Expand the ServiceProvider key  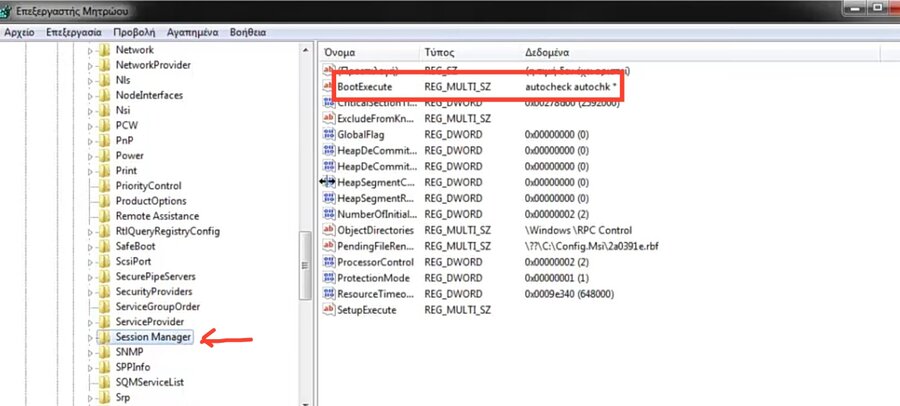(x=90, y=322)
